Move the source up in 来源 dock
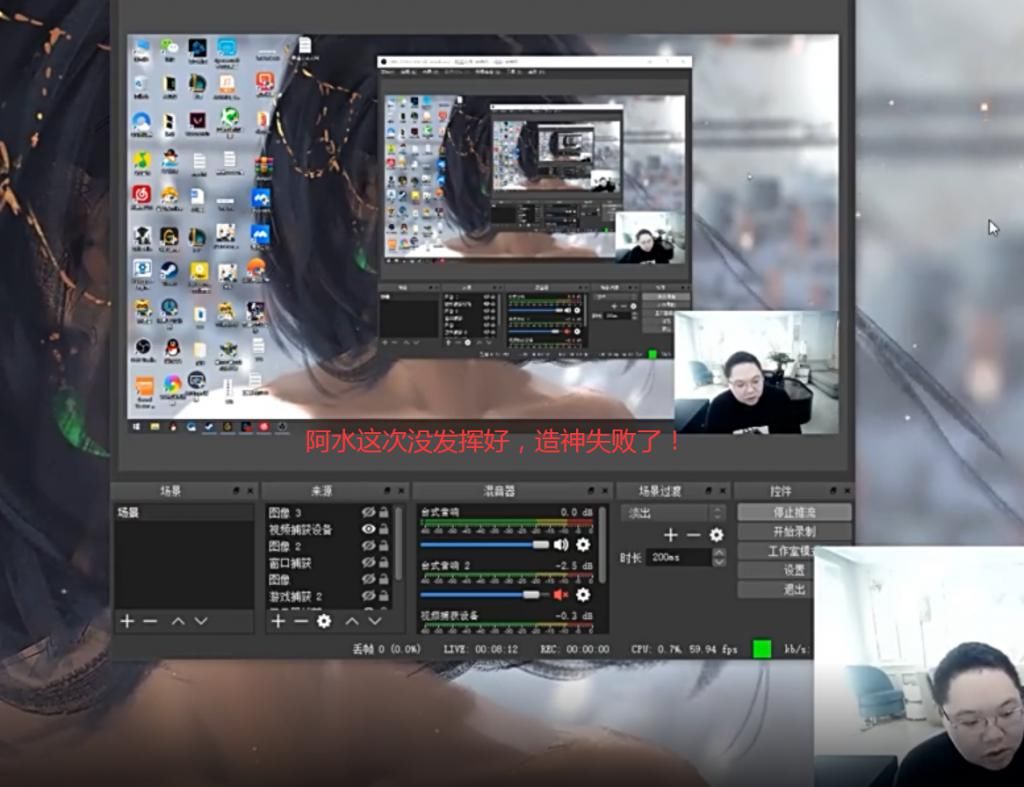The image size is (1024, 787). click(352, 621)
